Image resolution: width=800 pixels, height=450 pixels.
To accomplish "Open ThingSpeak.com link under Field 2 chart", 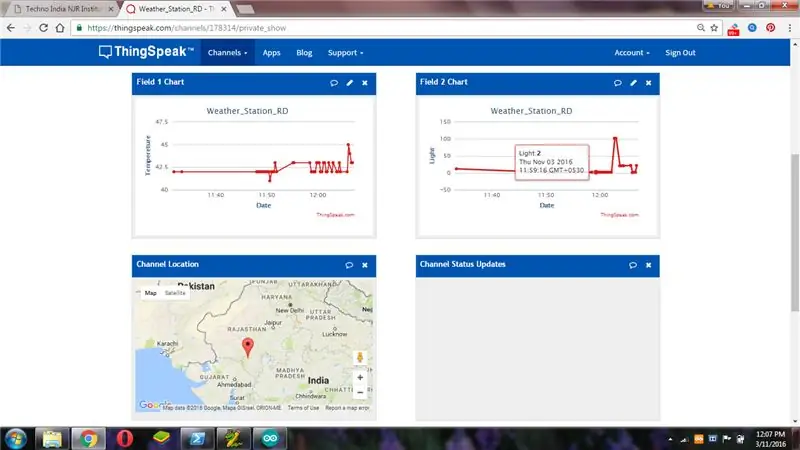I will (x=619, y=215).
